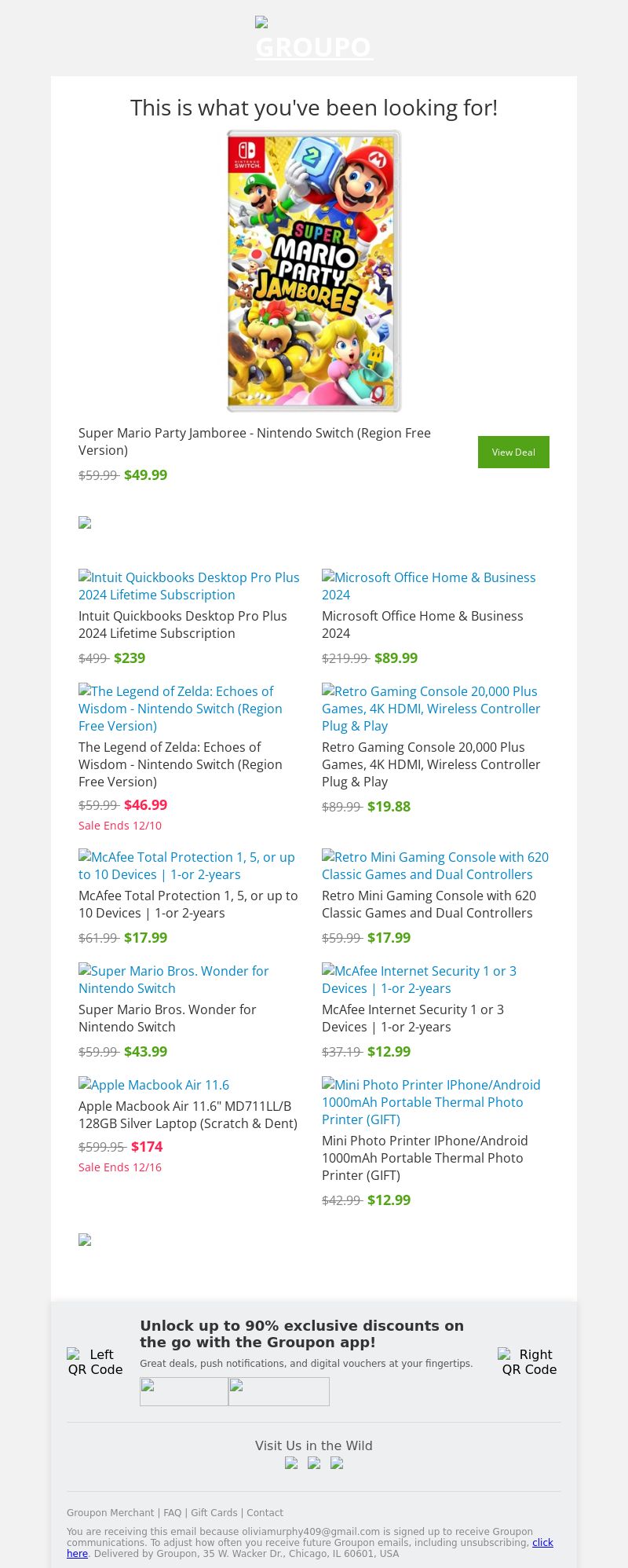The height and width of the screenshot is (1568, 628).
Task: Click the Left QR Code image
Action: (95, 1361)
